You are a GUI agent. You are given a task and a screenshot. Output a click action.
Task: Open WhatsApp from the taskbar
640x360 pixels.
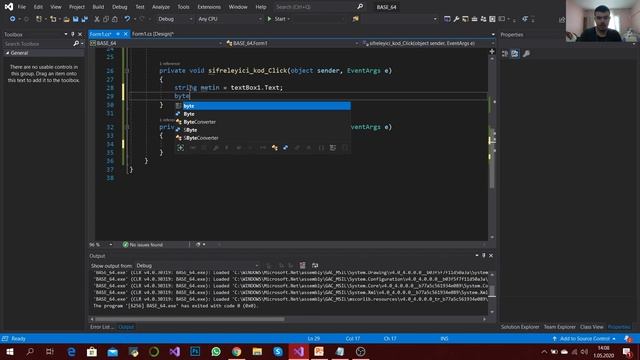tap(216, 351)
